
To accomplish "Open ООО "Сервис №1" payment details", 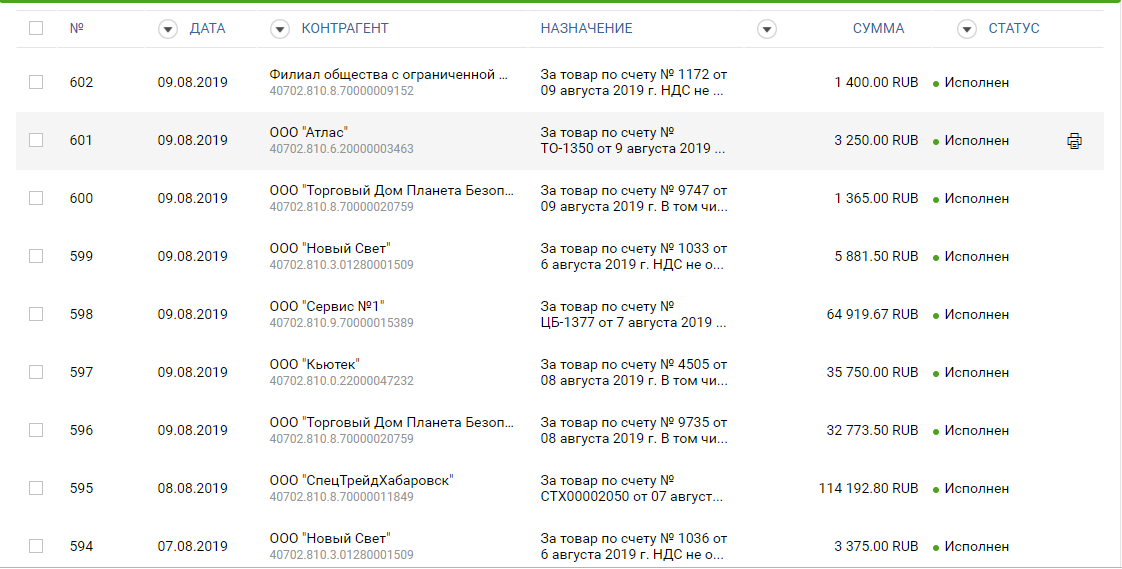I will click(x=327, y=306).
